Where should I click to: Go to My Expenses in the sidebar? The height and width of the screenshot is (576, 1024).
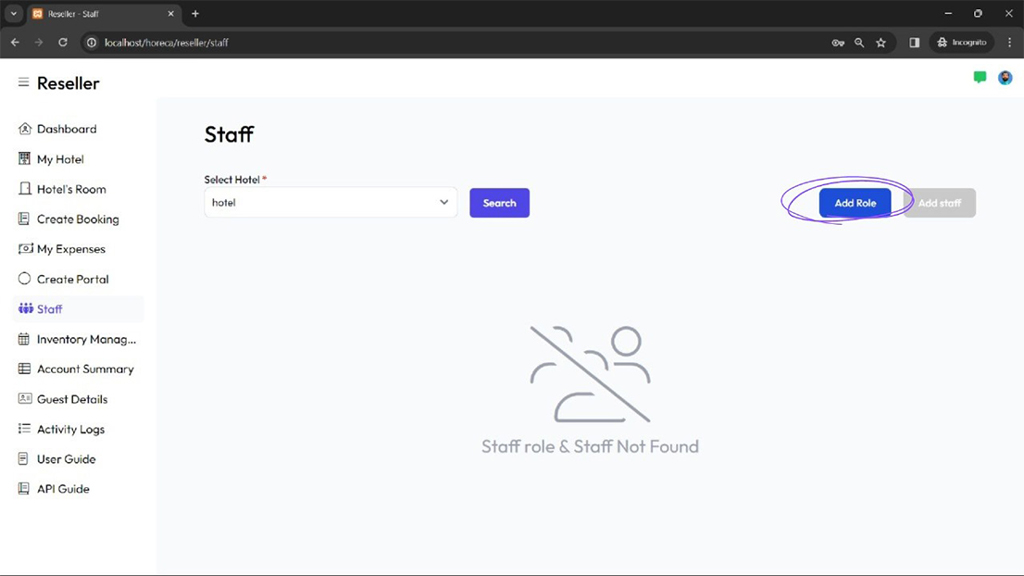coord(70,249)
